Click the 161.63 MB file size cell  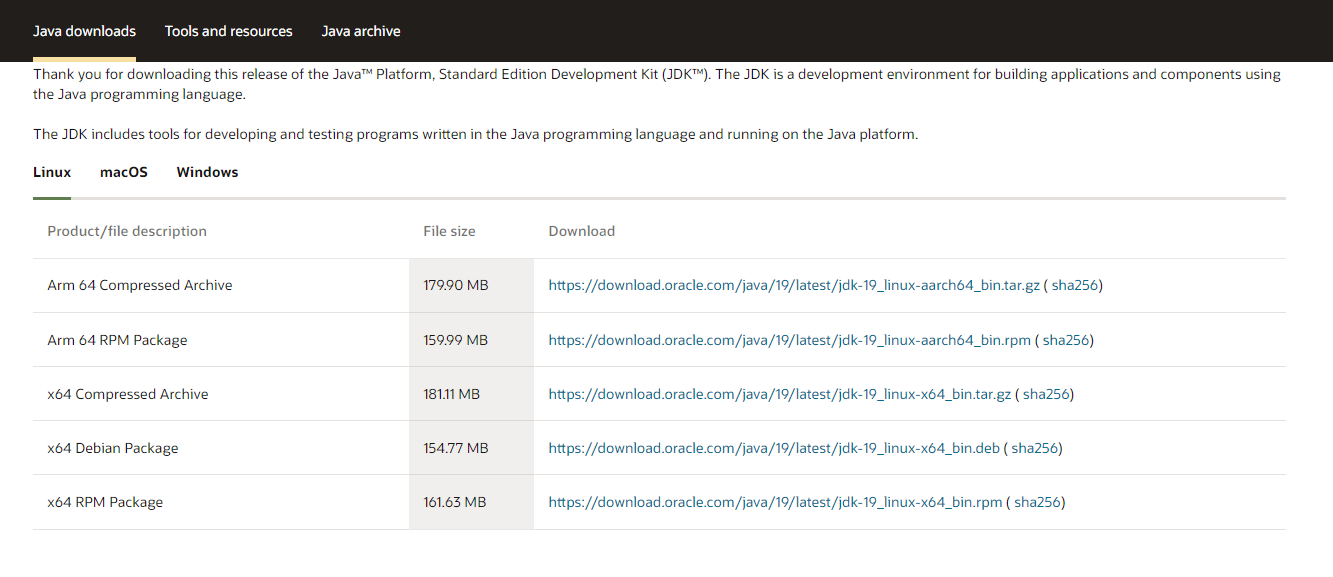click(x=471, y=502)
